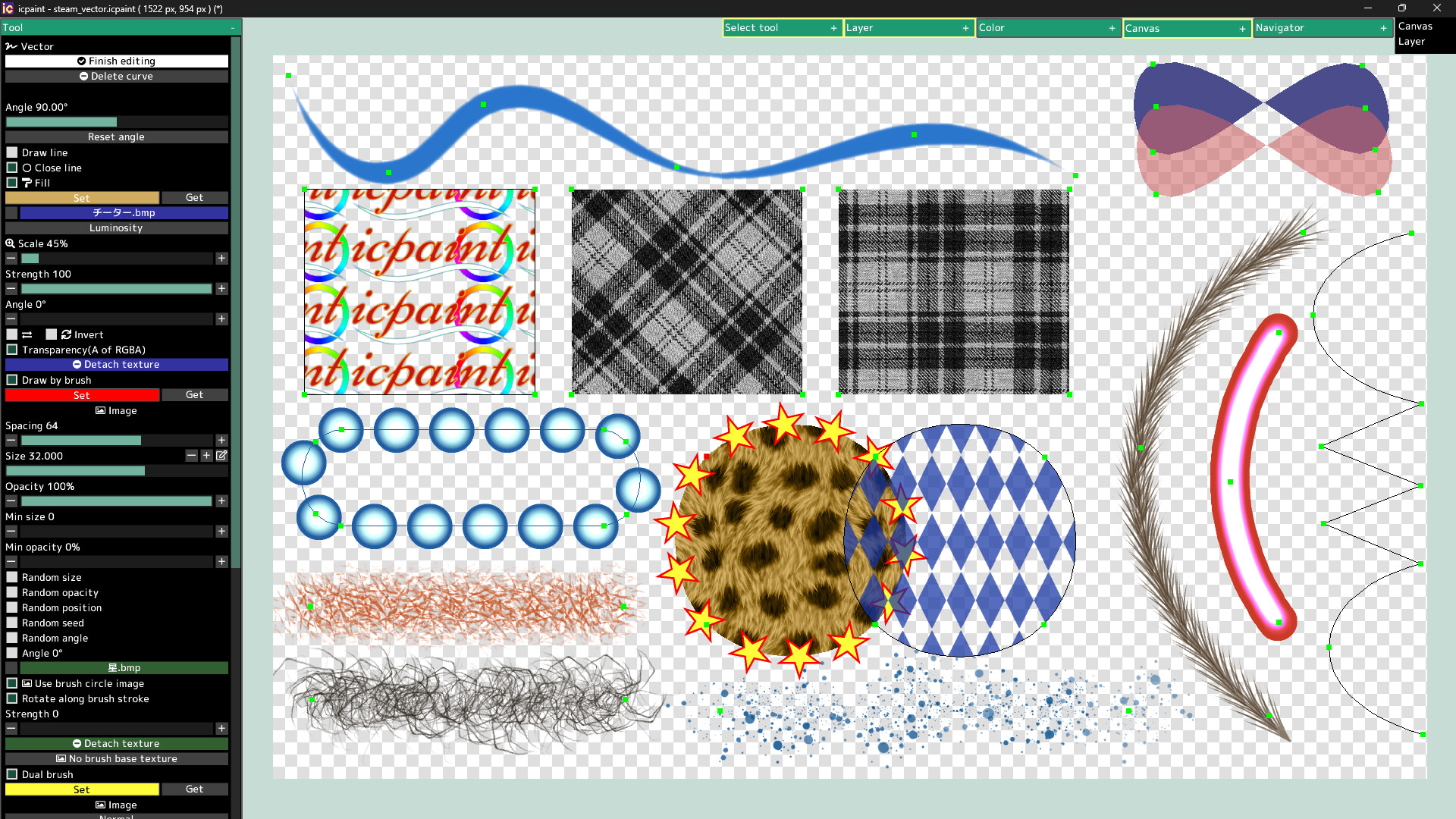1456x819 pixels.
Task: Enable the Draw line checkbox
Action: tap(12, 152)
